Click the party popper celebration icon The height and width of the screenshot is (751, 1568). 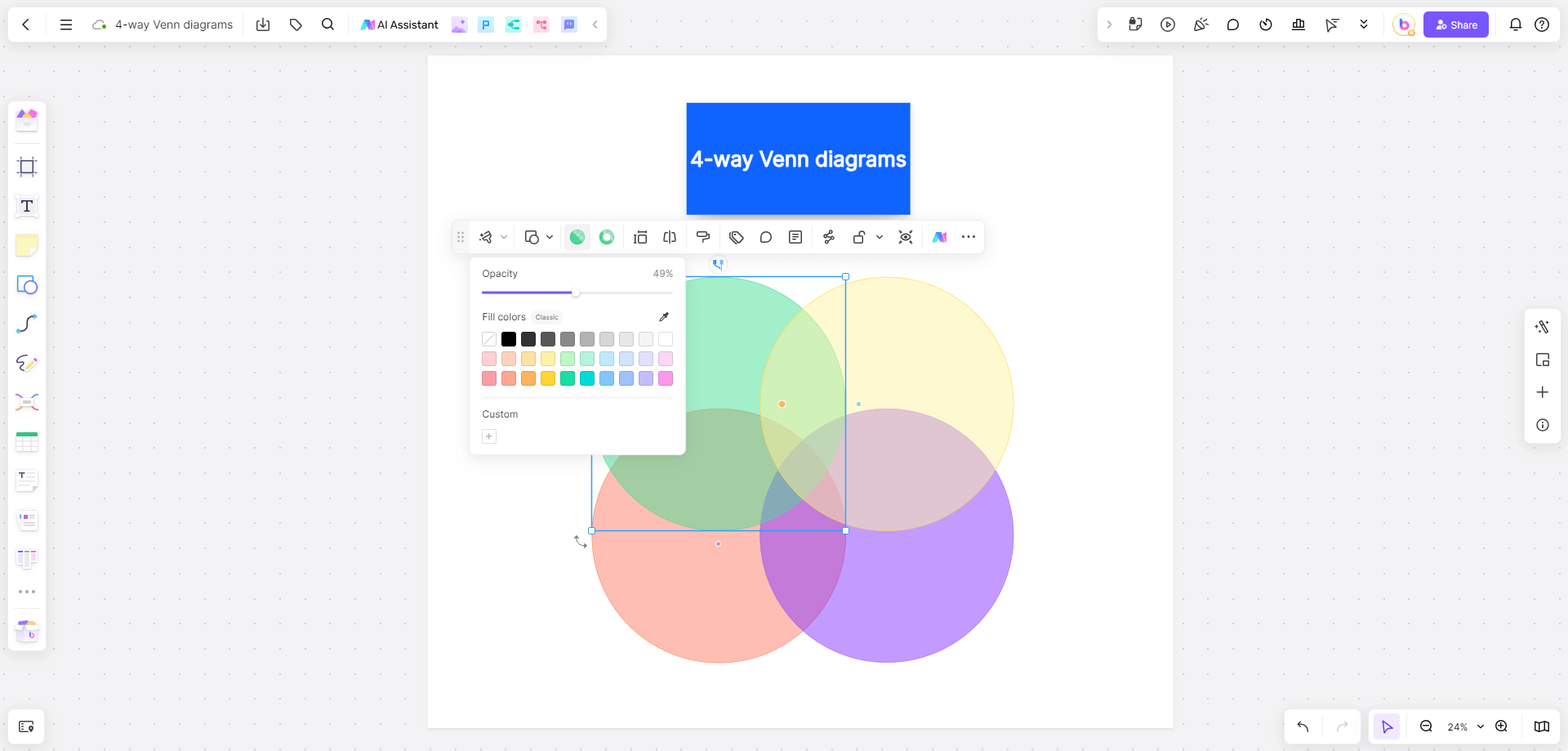pyautogui.click(x=1200, y=25)
